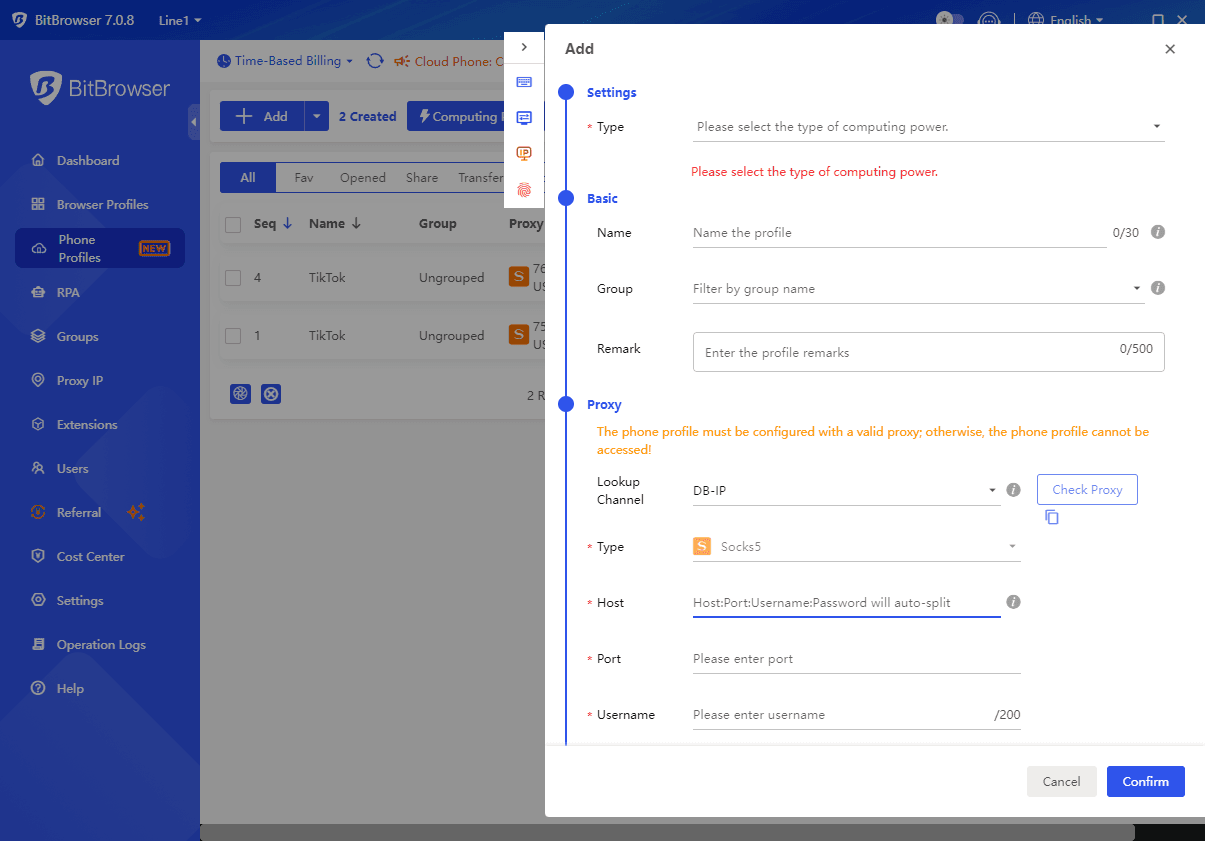1205x841 pixels.
Task: Open Browser Profiles in the sidebar
Action: click(102, 204)
